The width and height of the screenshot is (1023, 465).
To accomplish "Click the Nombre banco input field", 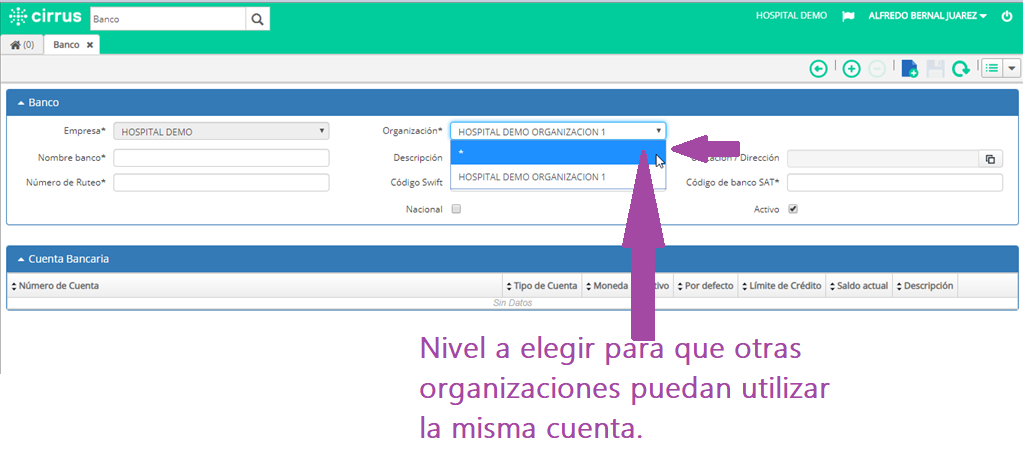I will click(221, 158).
